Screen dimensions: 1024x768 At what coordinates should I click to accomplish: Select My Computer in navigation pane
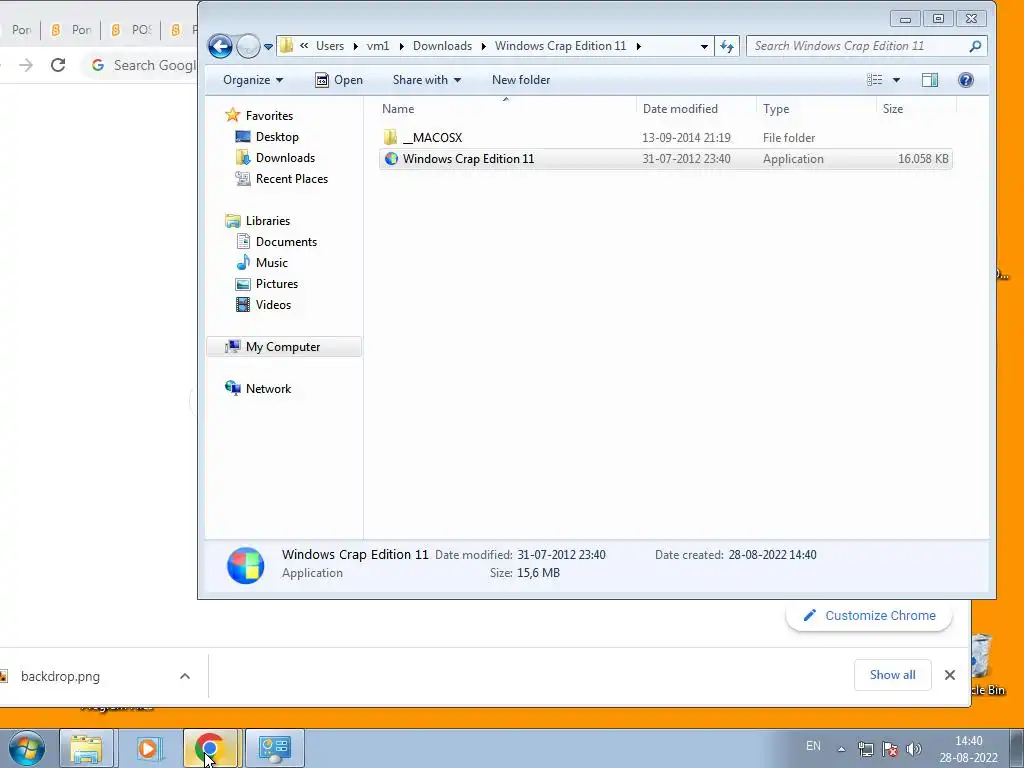tap(283, 347)
